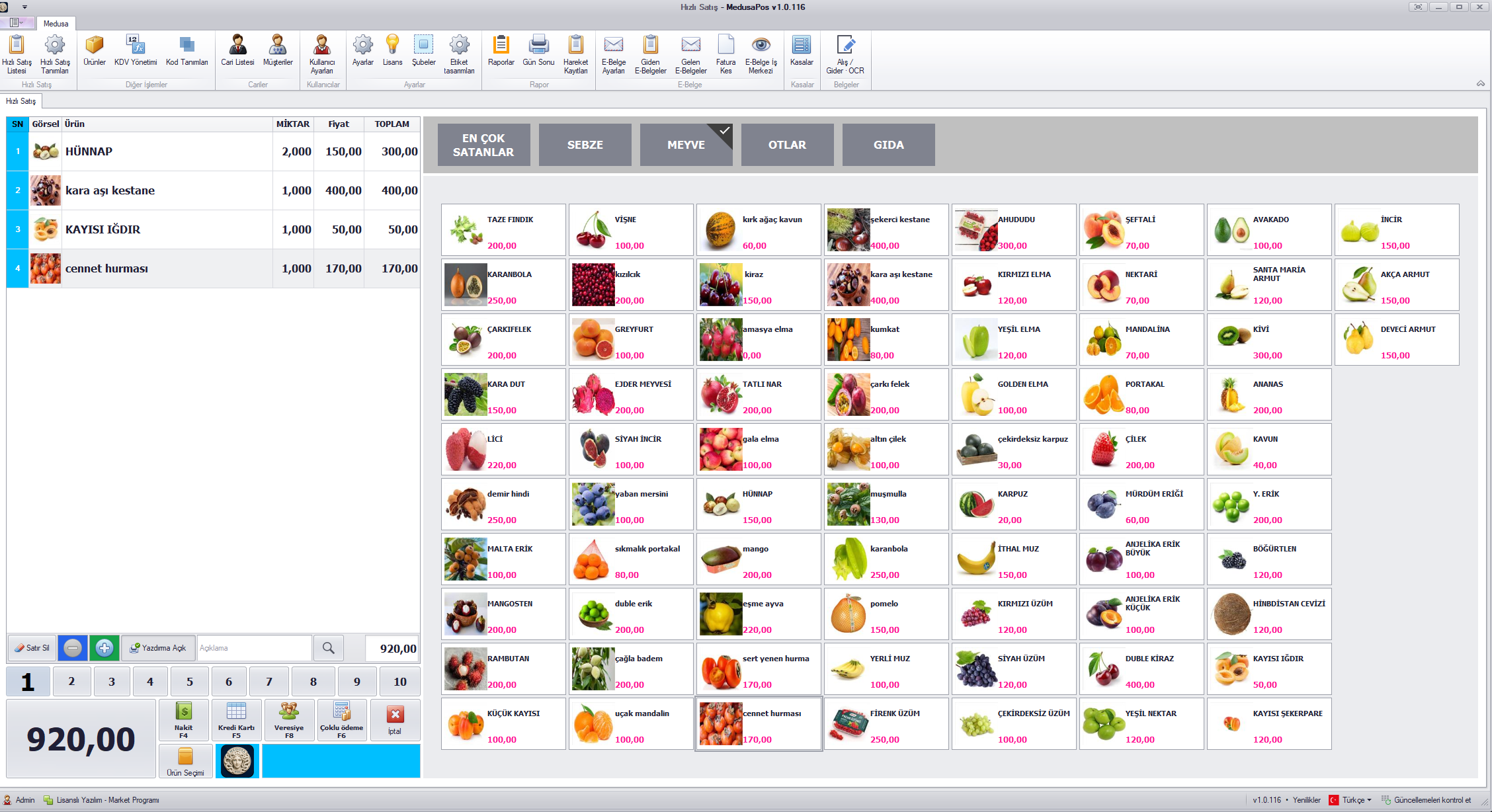Open quick access toolbar dropdown arrow
1492x812 pixels.
(25, 7)
